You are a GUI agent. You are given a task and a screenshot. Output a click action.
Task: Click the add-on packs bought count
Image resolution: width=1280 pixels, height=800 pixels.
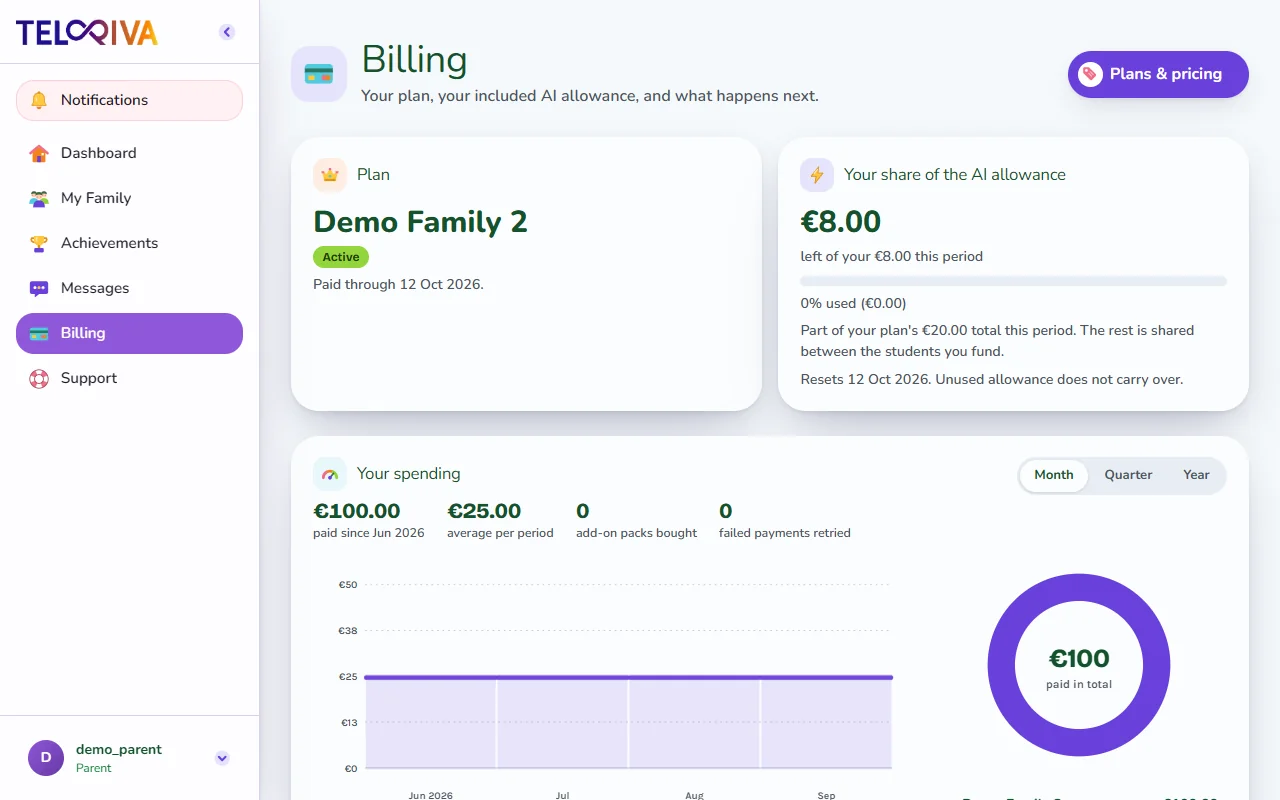pyautogui.click(x=583, y=511)
